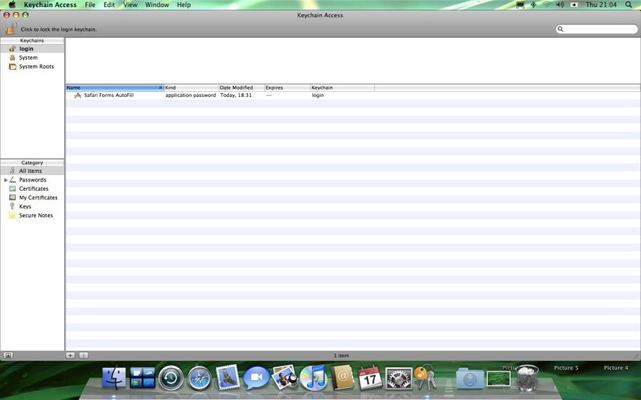Open the Trash in the Dock
Image resolution: width=641 pixels, height=400 pixels.
(527, 378)
